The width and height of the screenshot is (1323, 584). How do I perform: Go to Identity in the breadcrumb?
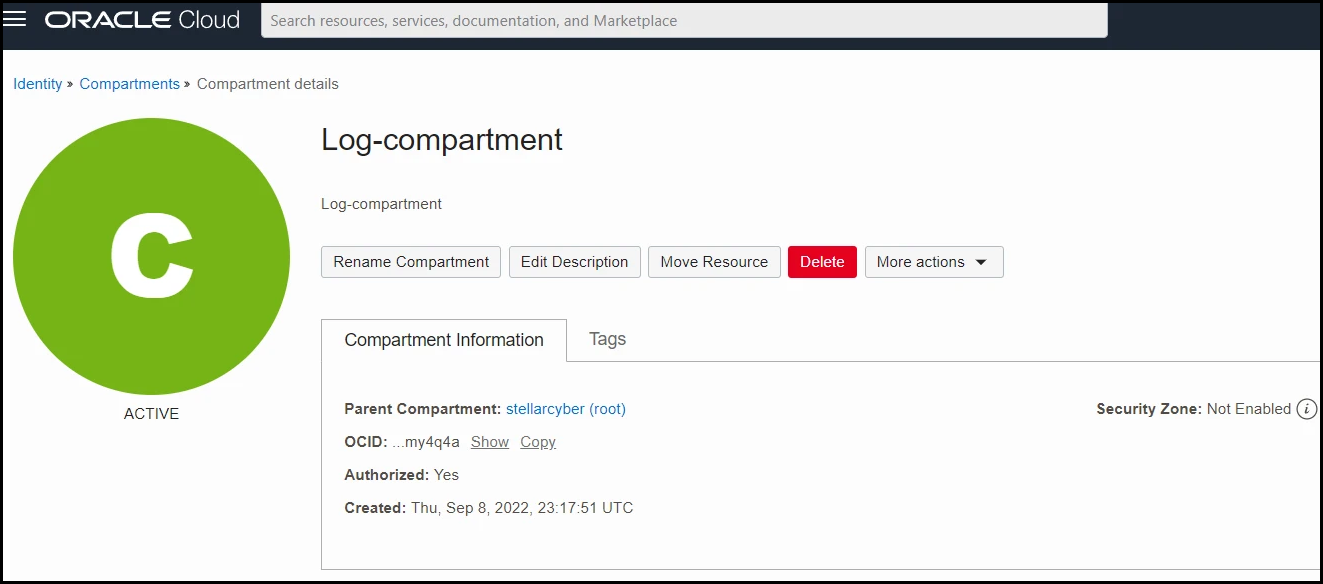[38, 84]
